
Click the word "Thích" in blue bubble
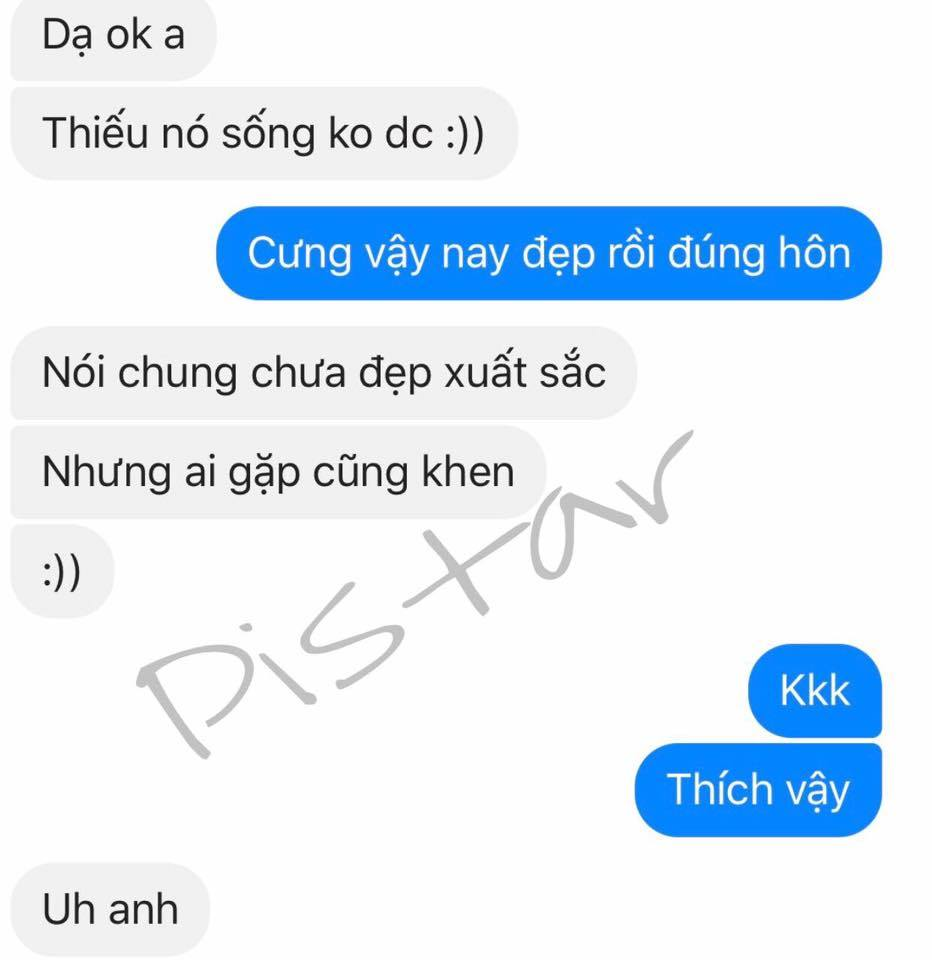[x=720, y=789]
